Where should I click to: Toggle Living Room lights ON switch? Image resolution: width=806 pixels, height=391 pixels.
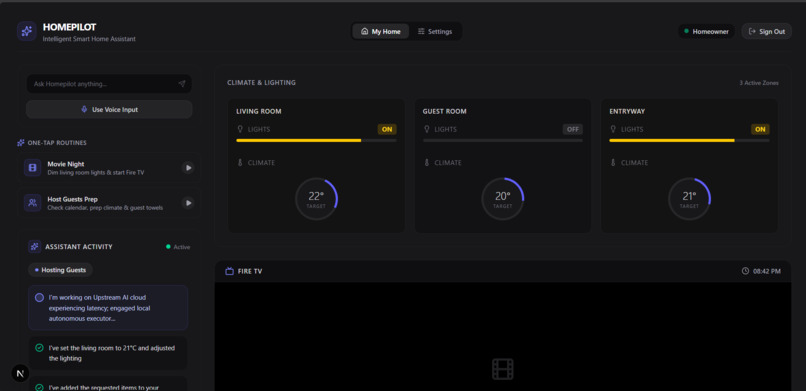click(387, 129)
